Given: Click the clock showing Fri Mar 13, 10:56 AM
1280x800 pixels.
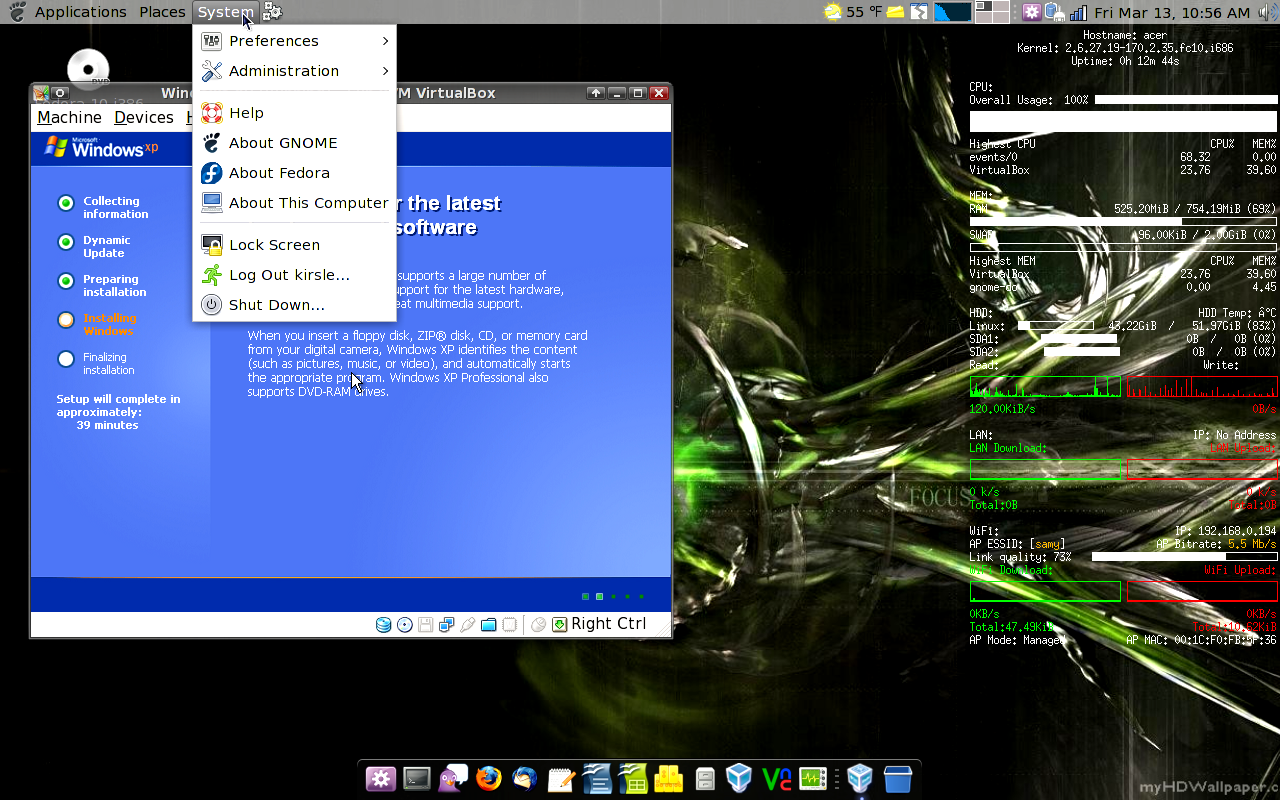Looking at the screenshot, I should (1172, 12).
